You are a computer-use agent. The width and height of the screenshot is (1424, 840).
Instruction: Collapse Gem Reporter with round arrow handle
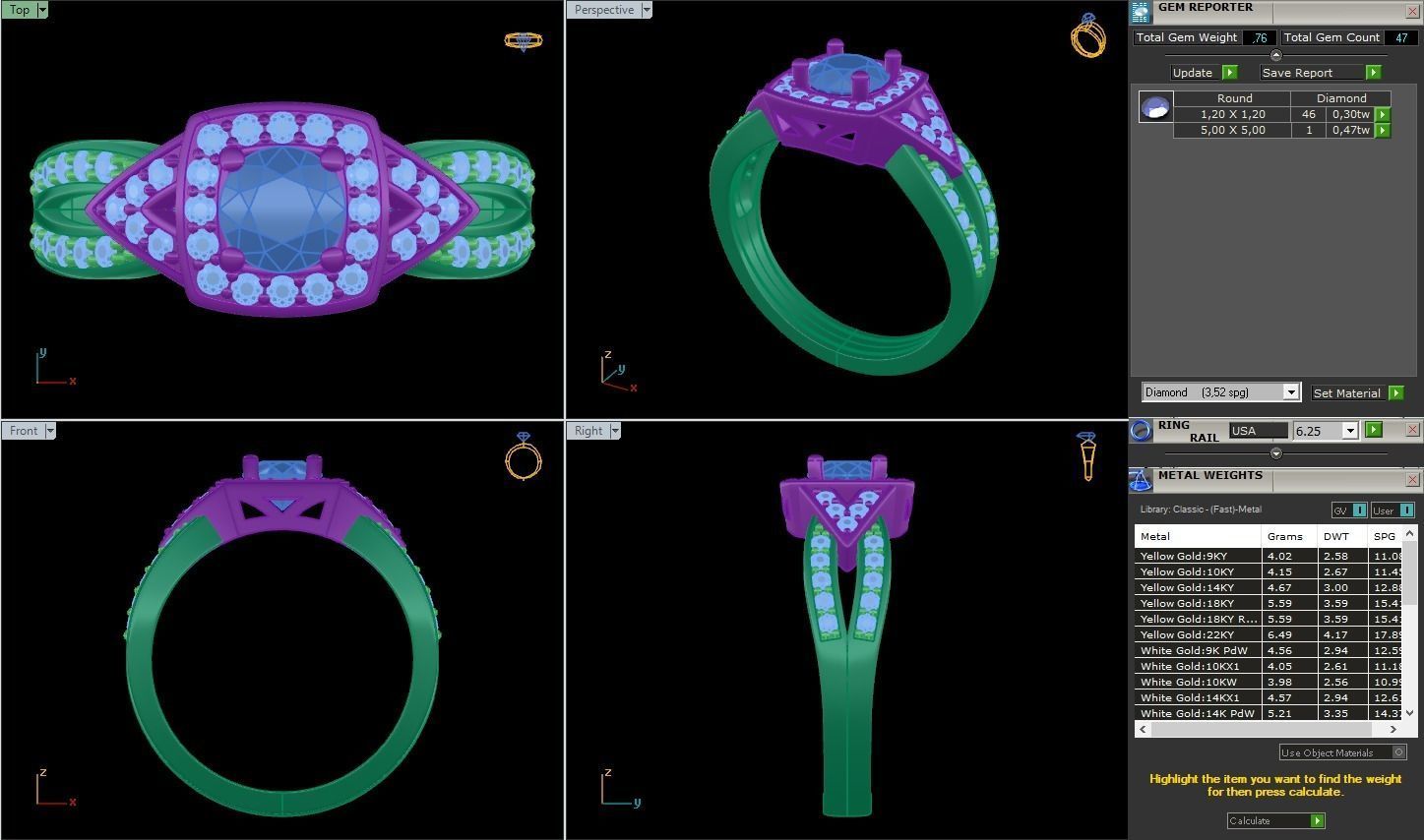coord(1276,55)
